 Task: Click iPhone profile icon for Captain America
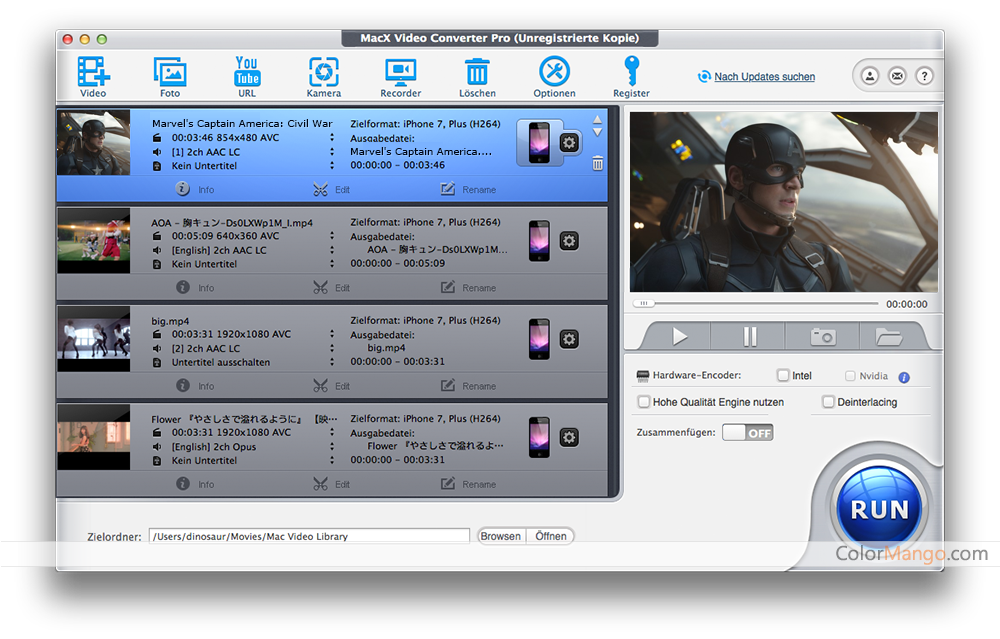(x=539, y=142)
